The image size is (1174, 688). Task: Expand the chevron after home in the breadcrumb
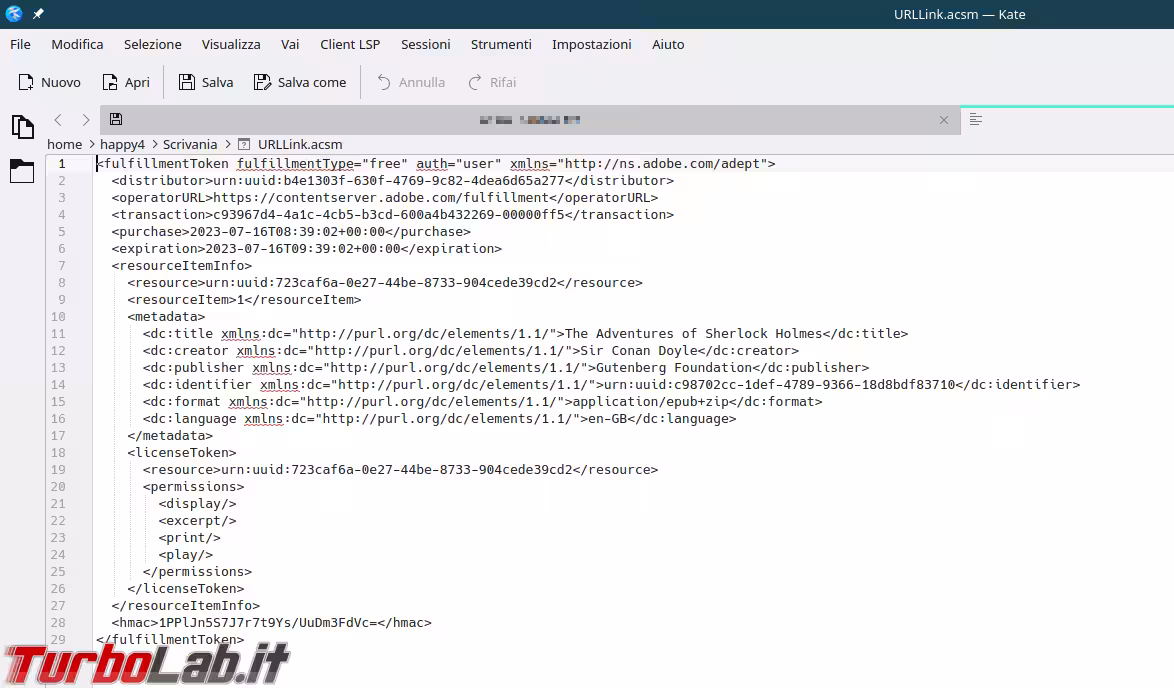click(x=91, y=145)
